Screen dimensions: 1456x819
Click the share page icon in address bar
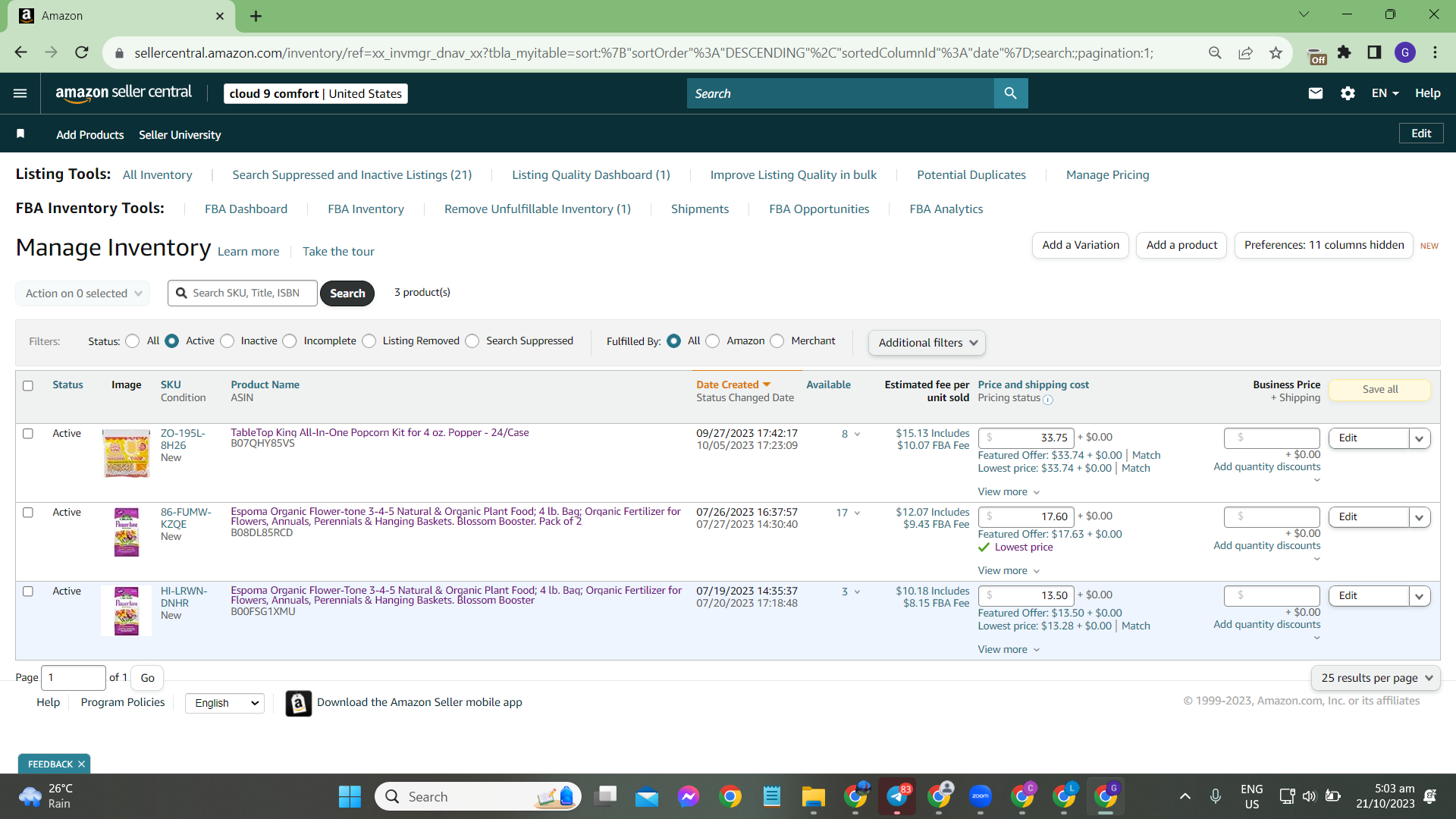(x=1245, y=52)
